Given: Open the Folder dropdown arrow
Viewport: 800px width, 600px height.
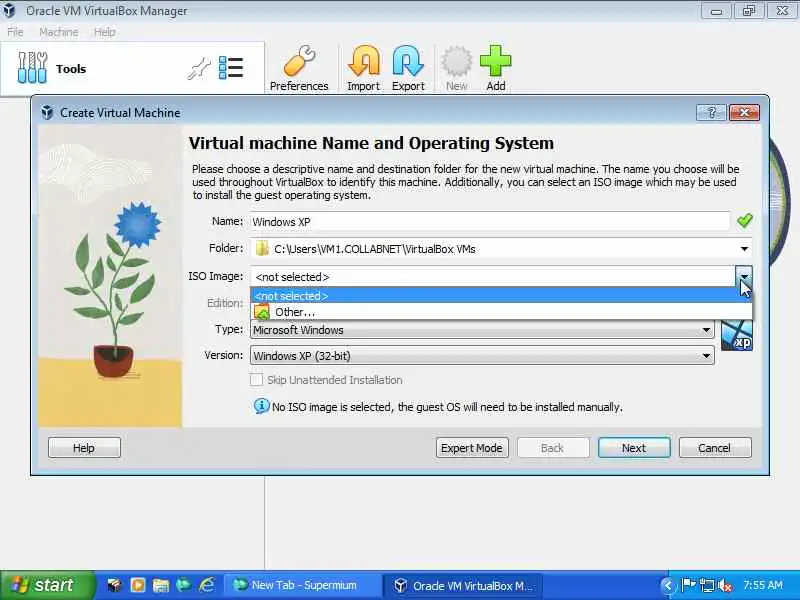Looking at the screenshot, I should click(744, 249).
